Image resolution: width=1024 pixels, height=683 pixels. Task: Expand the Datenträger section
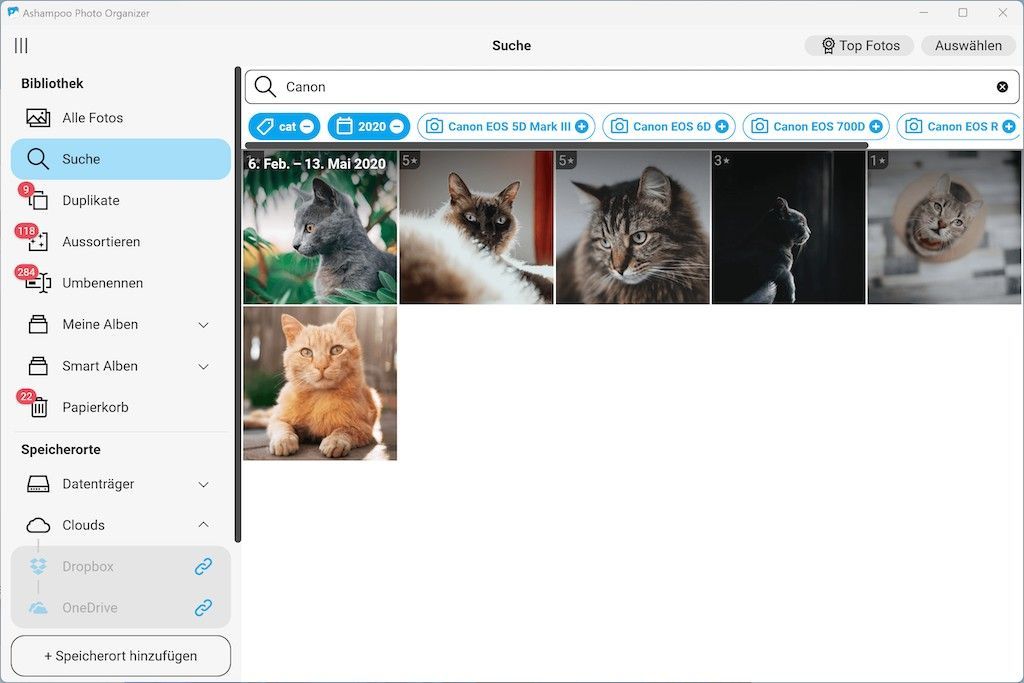click(203, 484)
